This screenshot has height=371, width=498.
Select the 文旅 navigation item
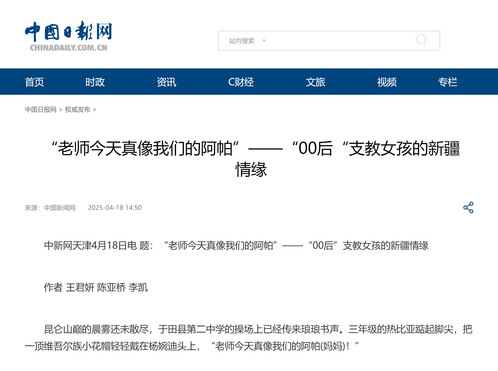pyautogui.click(x=315, y=82)
